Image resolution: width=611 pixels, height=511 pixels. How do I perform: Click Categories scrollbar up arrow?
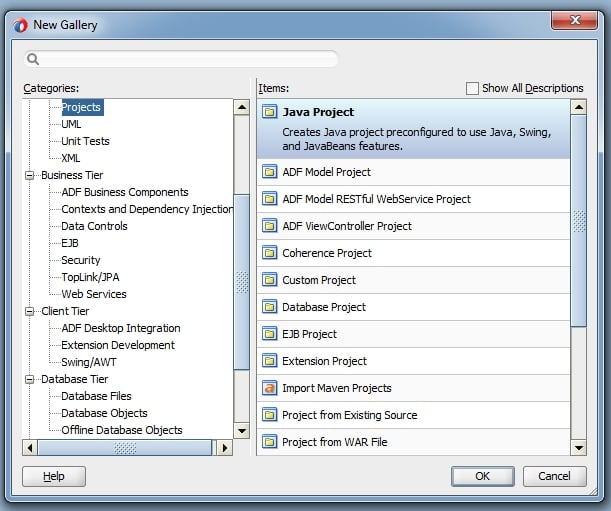point(242,107)
